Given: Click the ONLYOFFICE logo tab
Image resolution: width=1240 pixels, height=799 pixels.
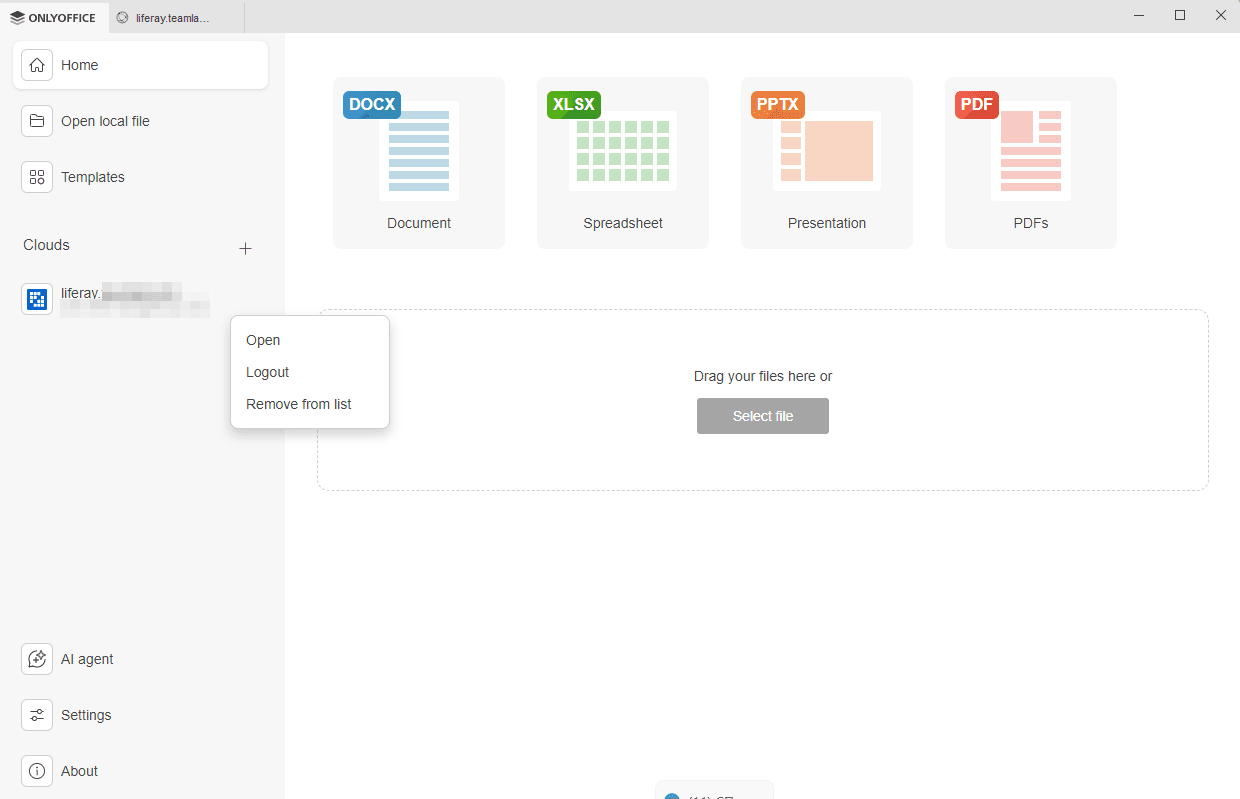Looking at the screenshot, I should click(53, 17).
